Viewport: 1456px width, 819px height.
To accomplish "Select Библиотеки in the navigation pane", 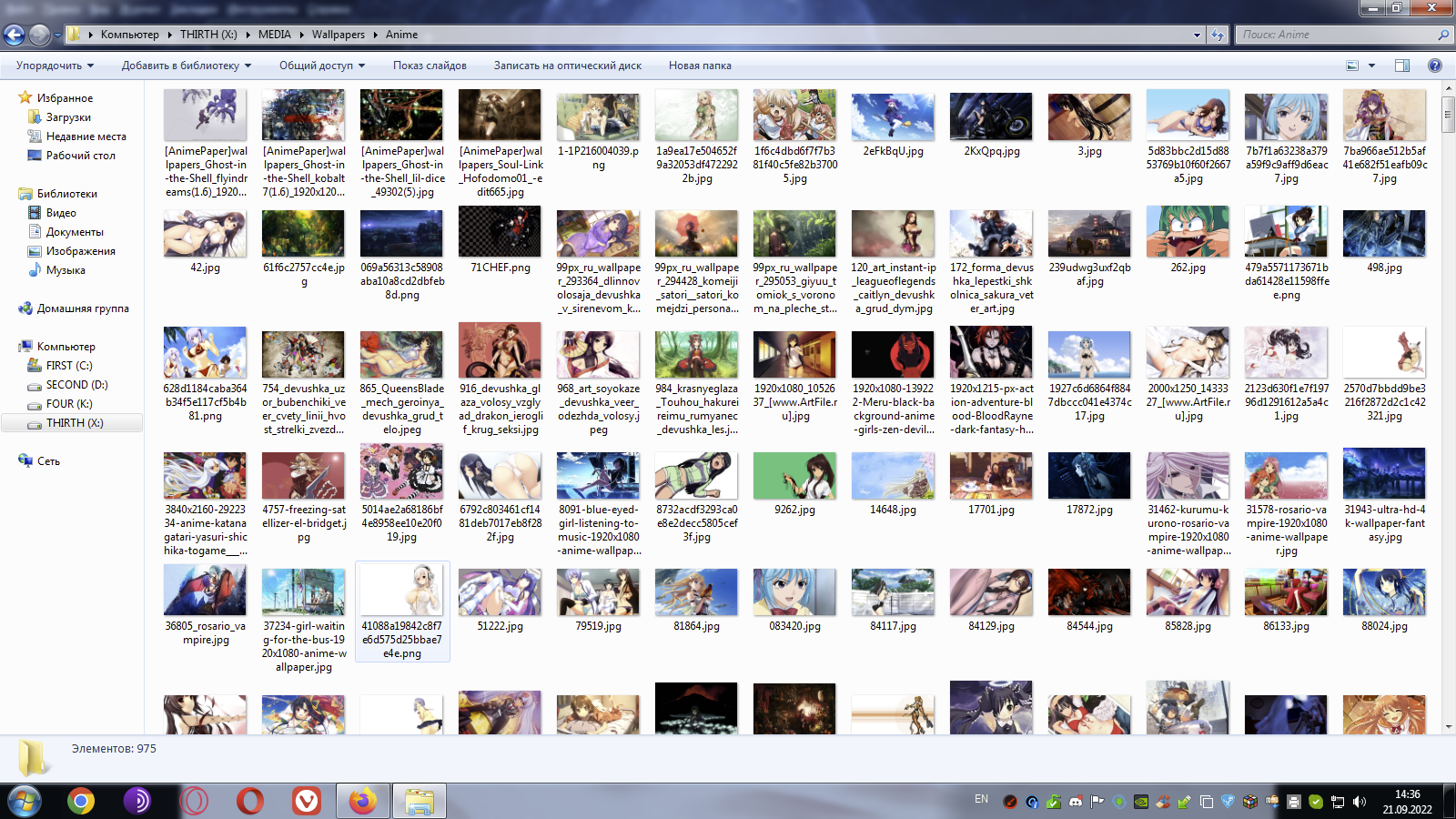I will coord(66,194).
